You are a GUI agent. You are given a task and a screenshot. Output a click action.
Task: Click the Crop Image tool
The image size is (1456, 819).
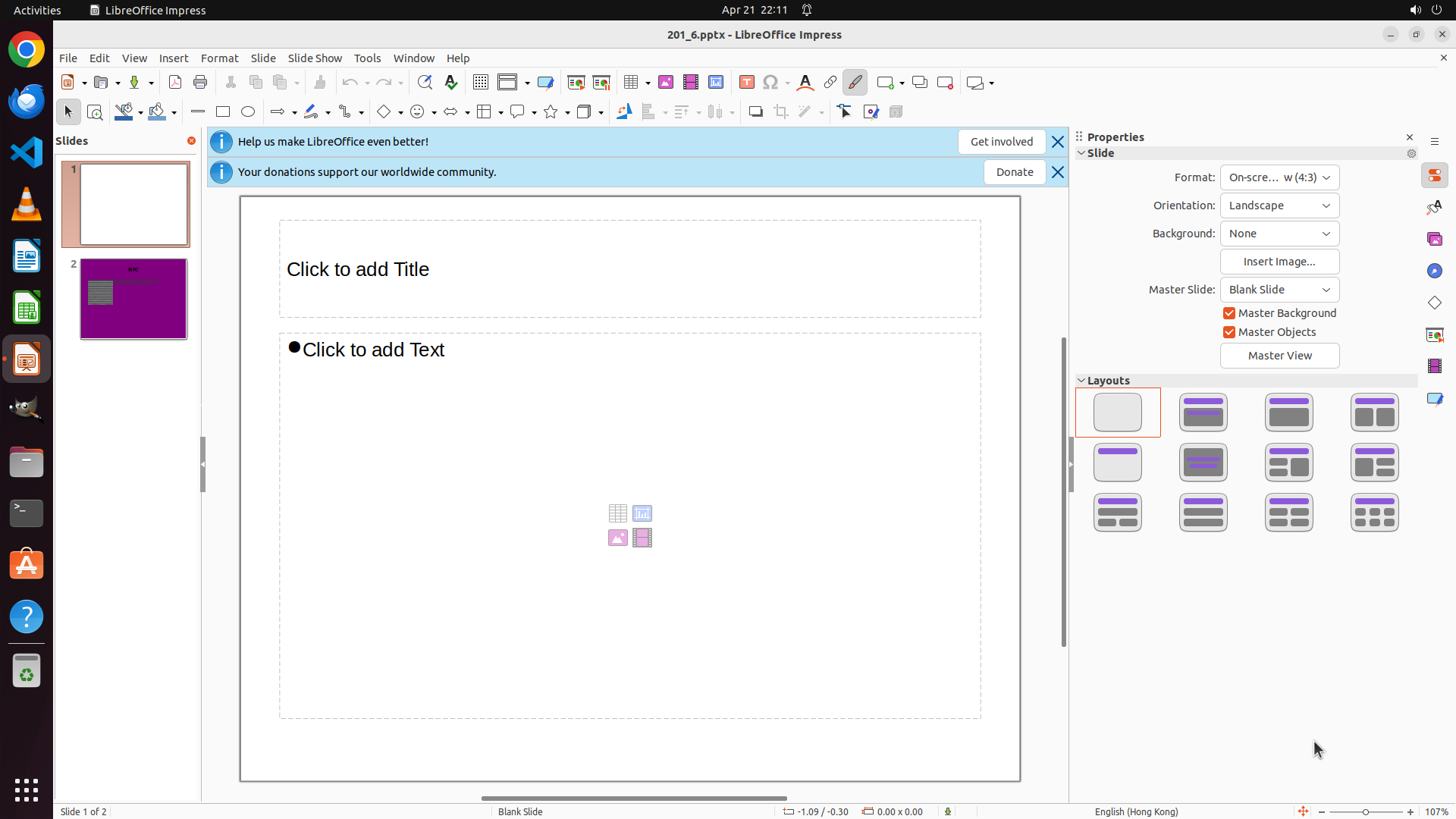coord(781,112)
